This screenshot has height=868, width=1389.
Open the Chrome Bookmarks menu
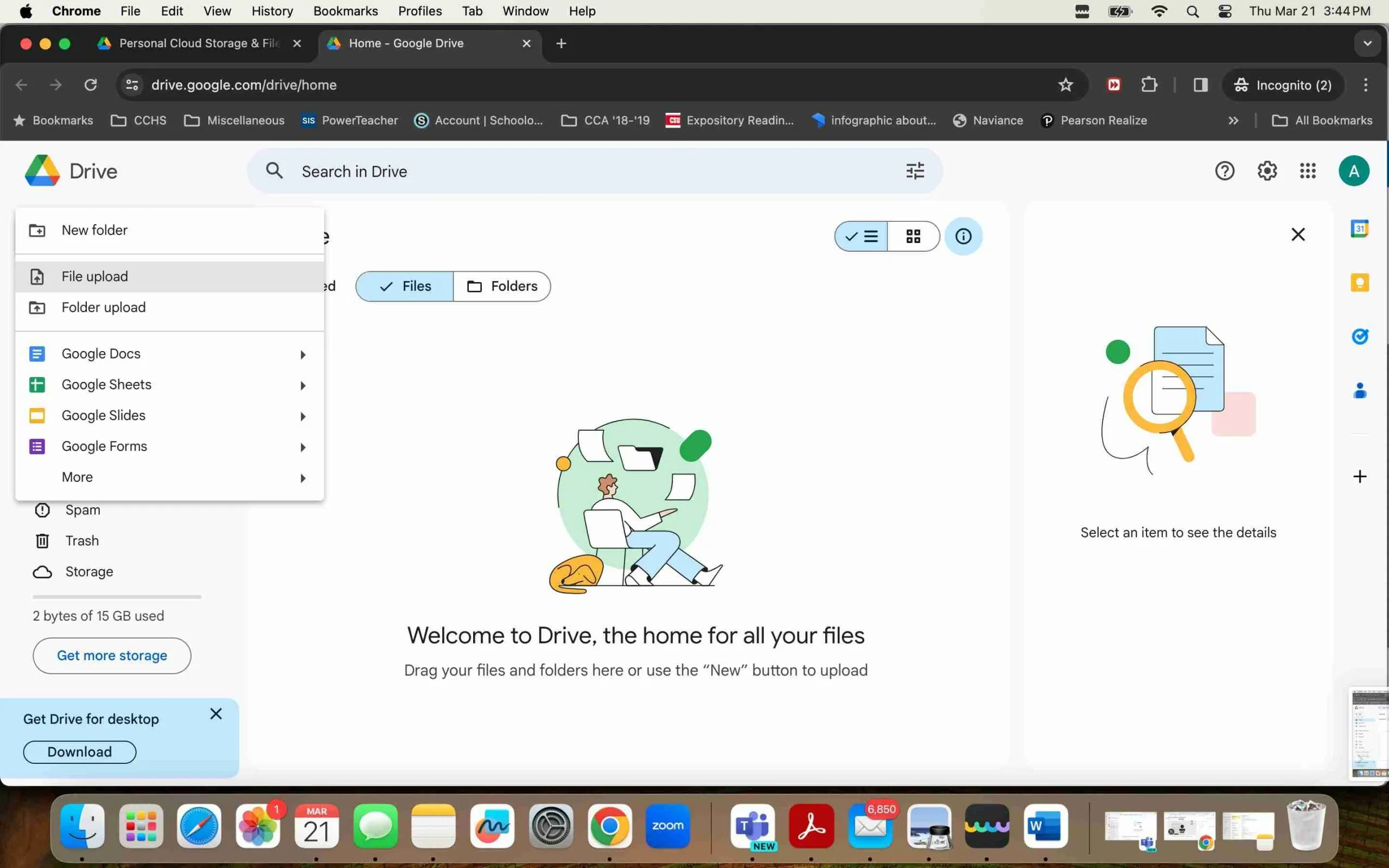pyautogui.click(x=346, y=11)
